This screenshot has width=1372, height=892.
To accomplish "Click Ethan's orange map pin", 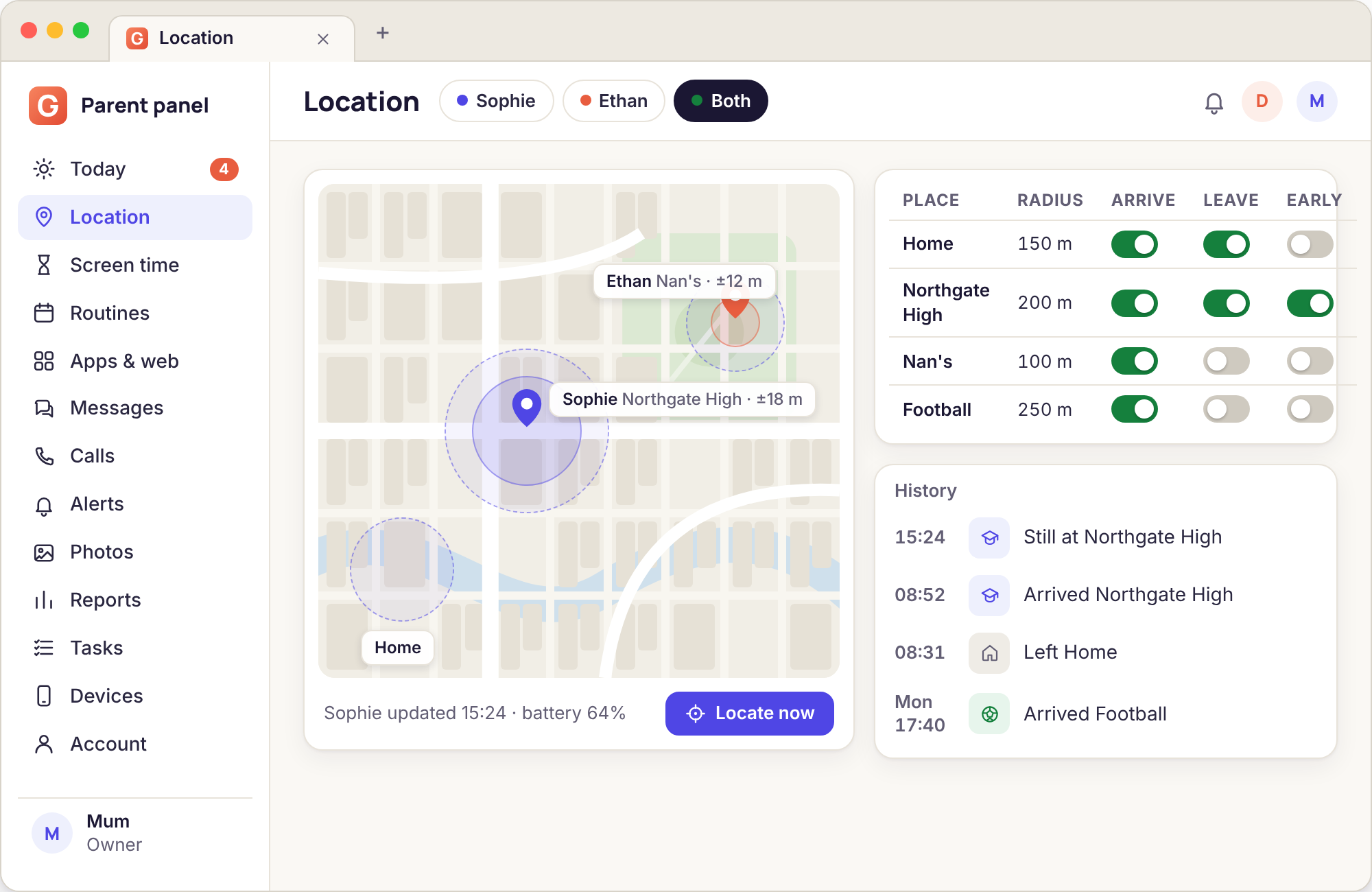I will click(735, 306).
